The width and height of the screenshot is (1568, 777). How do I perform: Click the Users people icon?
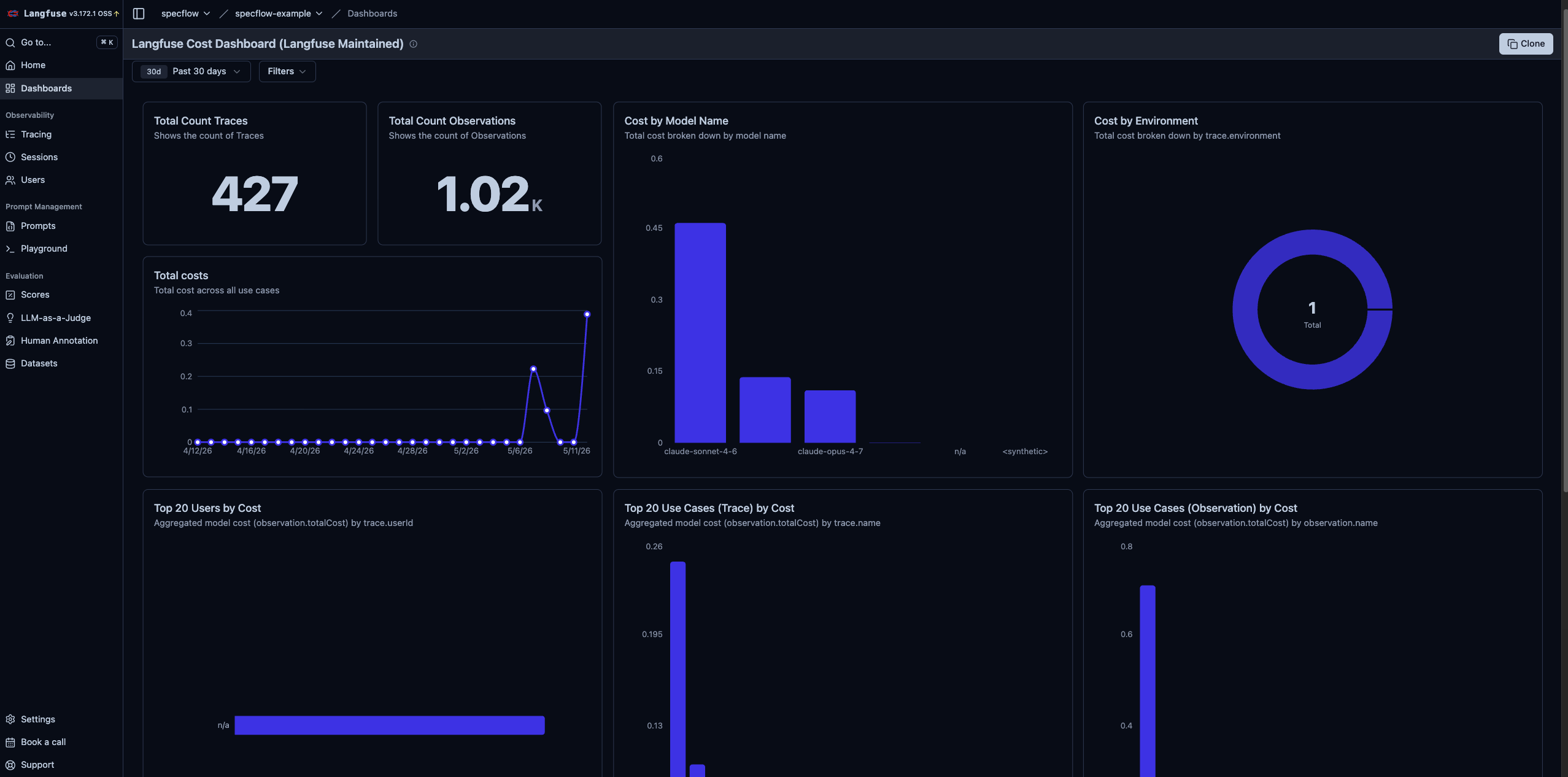click(10, 180)
